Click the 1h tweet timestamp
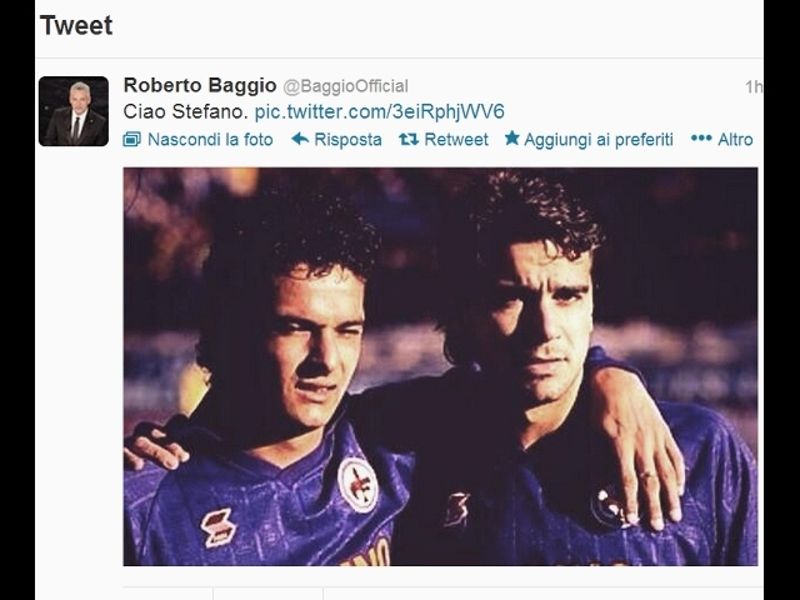The height and width of the screenshot is (600, 800). [754, 87]
